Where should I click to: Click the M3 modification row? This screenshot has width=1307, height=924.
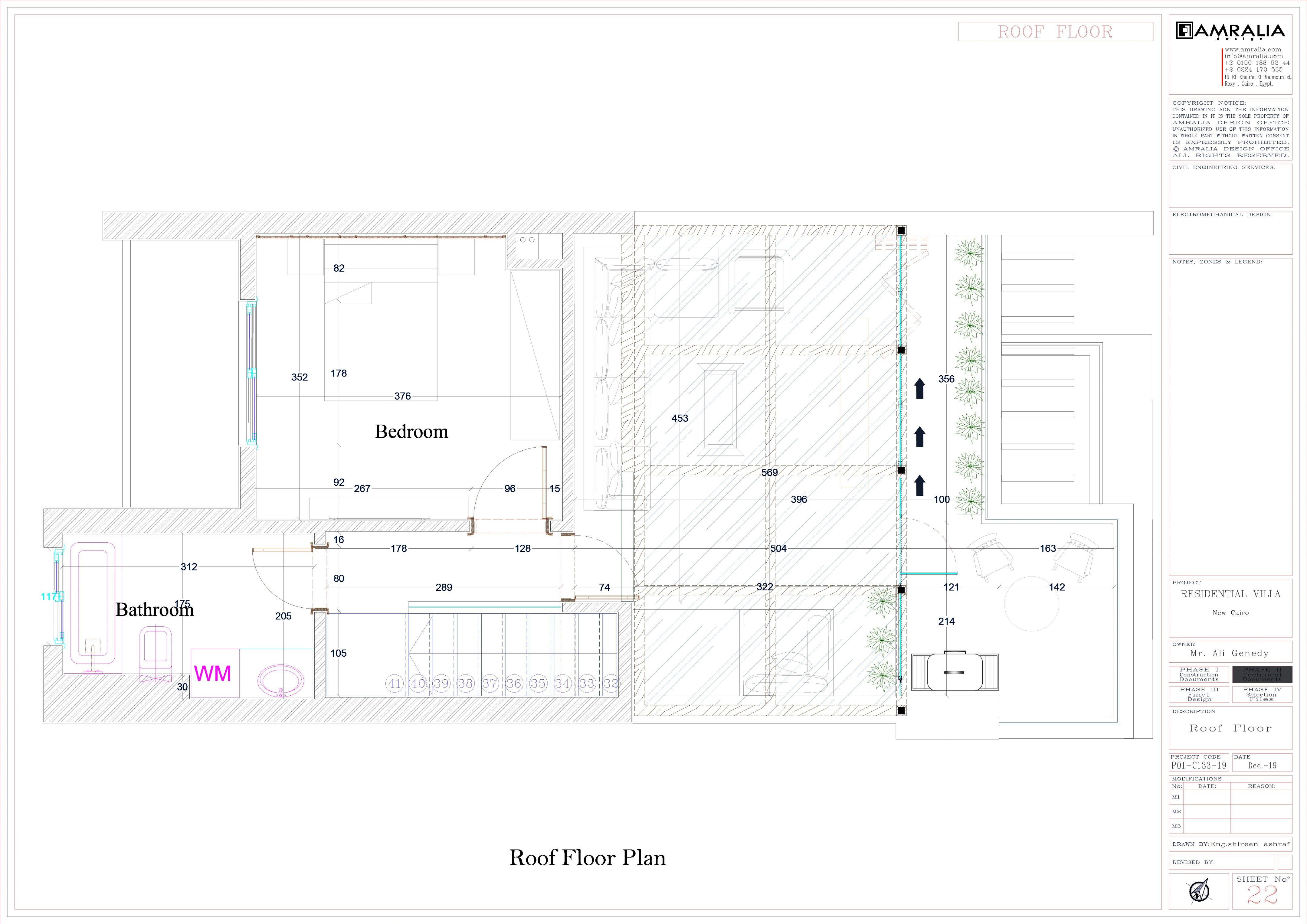click(x=1230, y=826)
